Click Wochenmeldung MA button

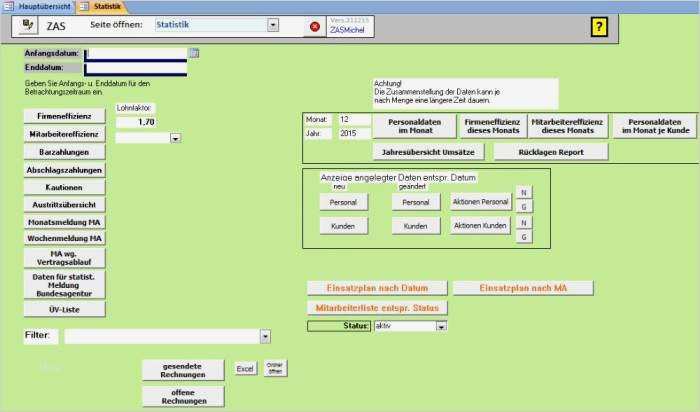(65, 238)
